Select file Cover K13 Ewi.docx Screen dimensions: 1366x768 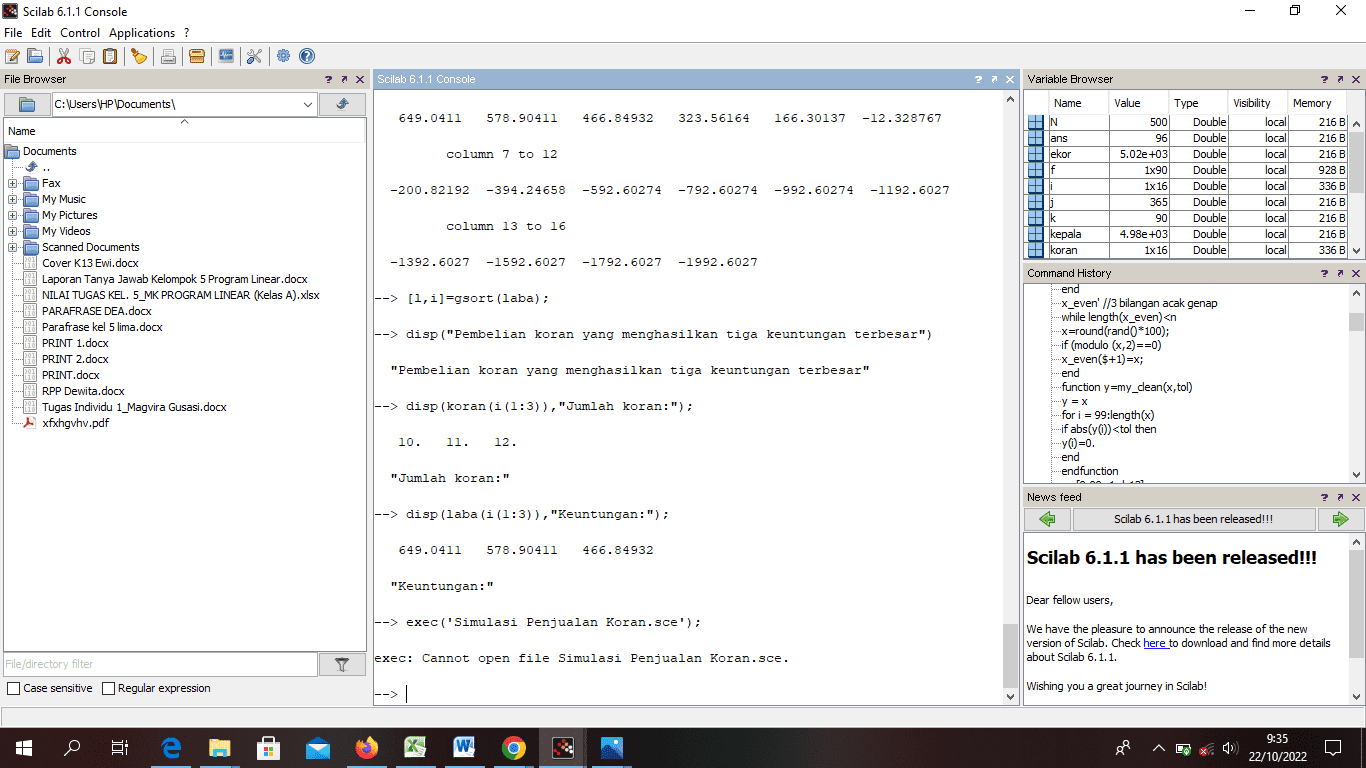point(90,263)
